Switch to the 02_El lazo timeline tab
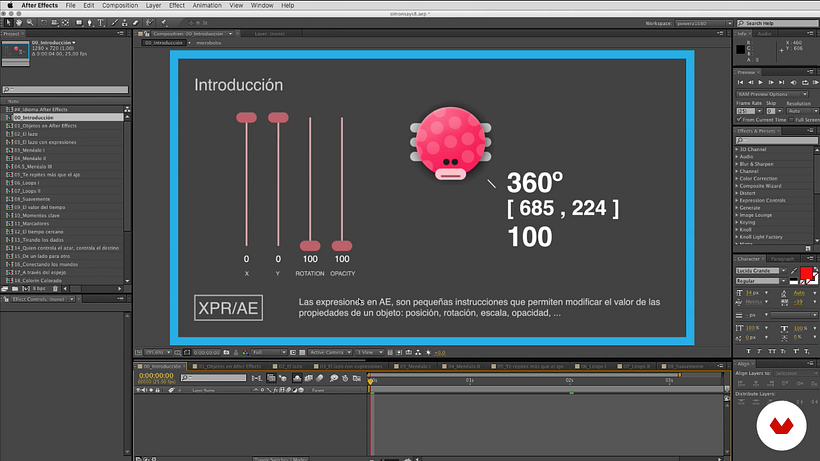 click(x=290, y=366)
